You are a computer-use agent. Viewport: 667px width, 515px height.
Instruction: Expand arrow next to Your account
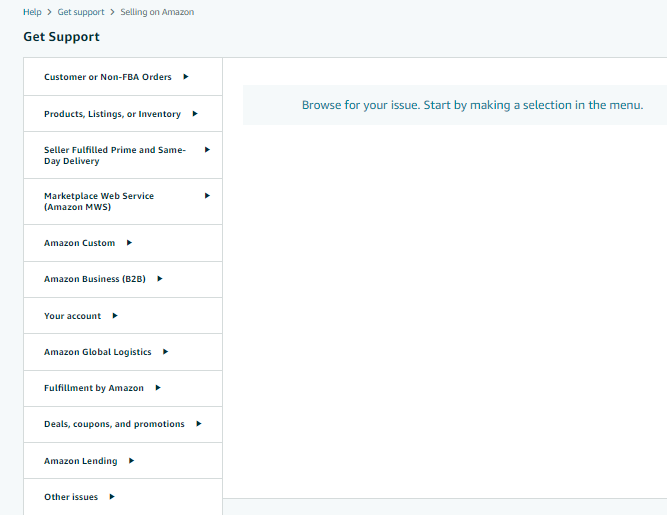pos(115,316)
